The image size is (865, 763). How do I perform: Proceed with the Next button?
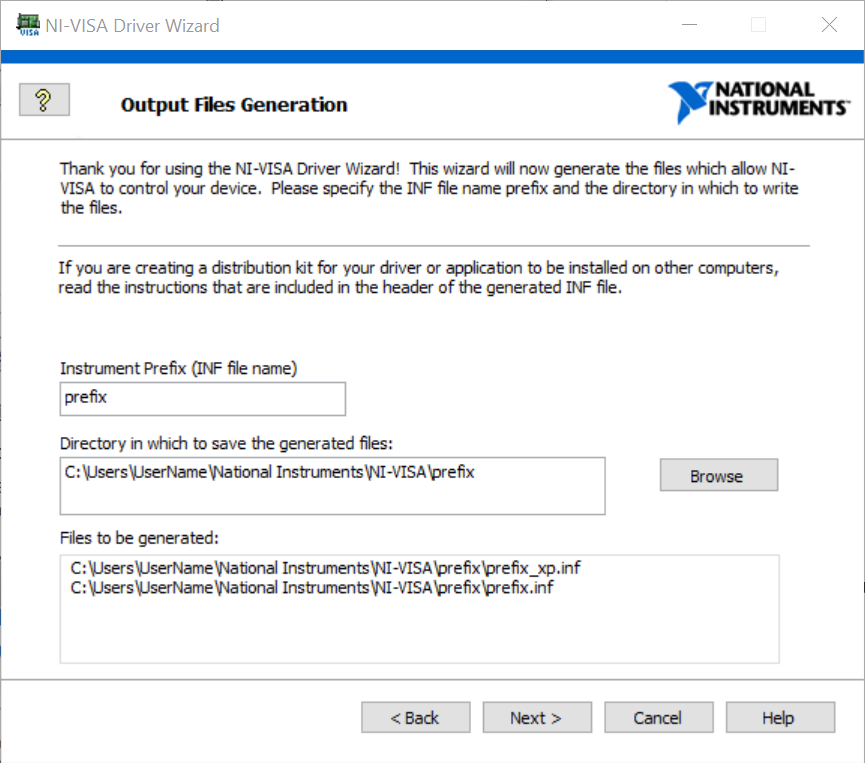click(537, 718)
